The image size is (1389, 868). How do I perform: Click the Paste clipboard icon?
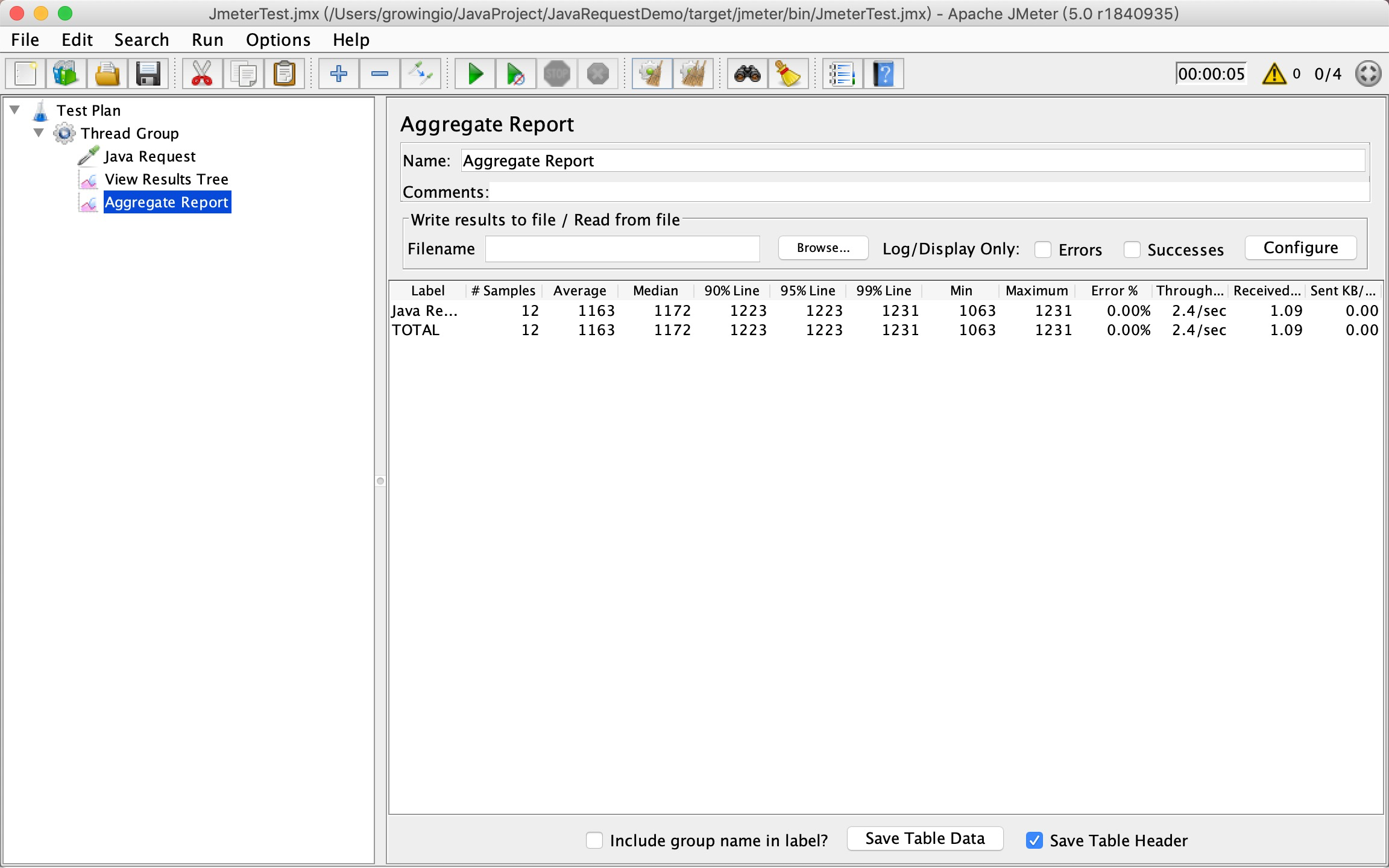pos(284,74)
